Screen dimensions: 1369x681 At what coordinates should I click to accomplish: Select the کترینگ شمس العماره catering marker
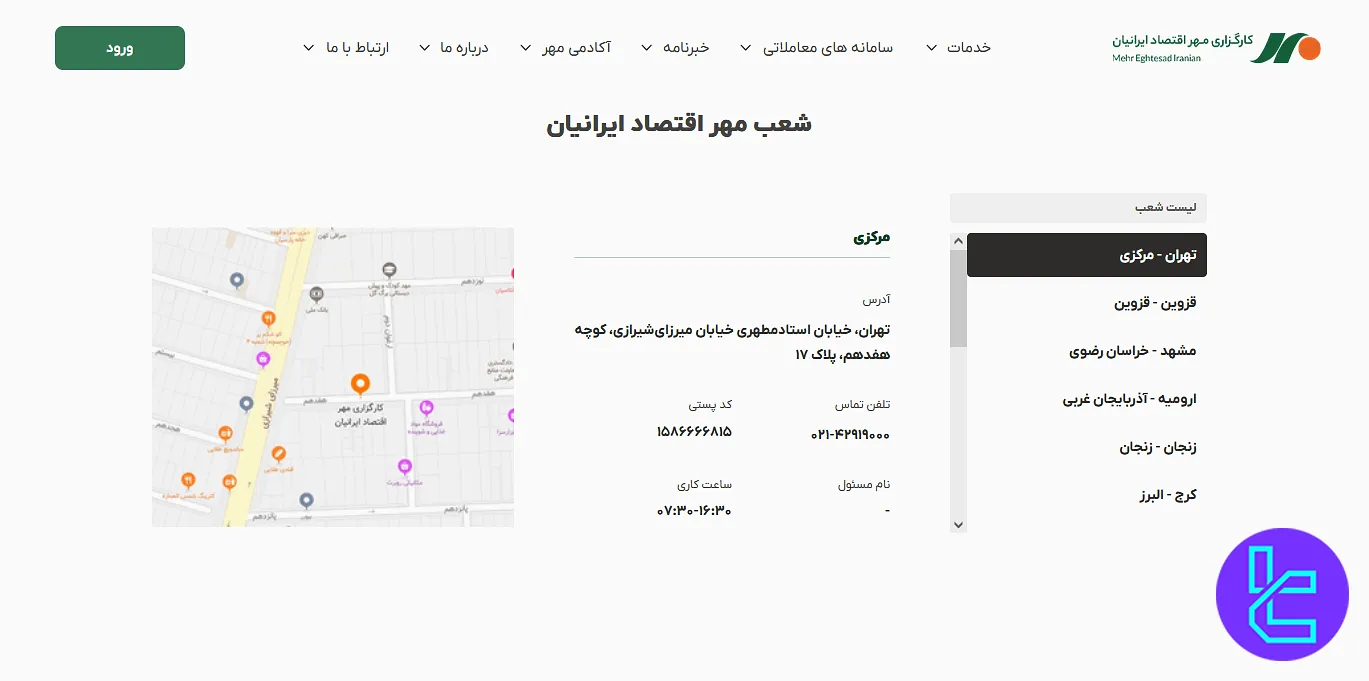click(188, 477)
